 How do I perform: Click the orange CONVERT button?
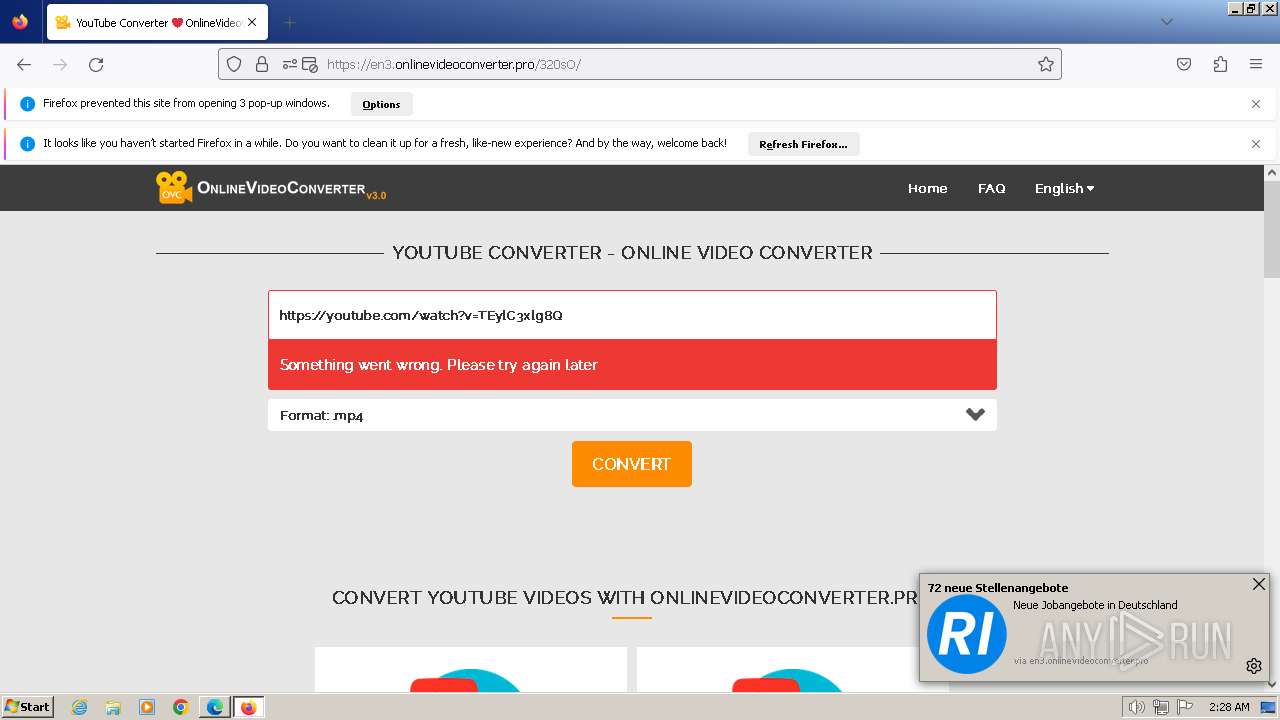631,464
